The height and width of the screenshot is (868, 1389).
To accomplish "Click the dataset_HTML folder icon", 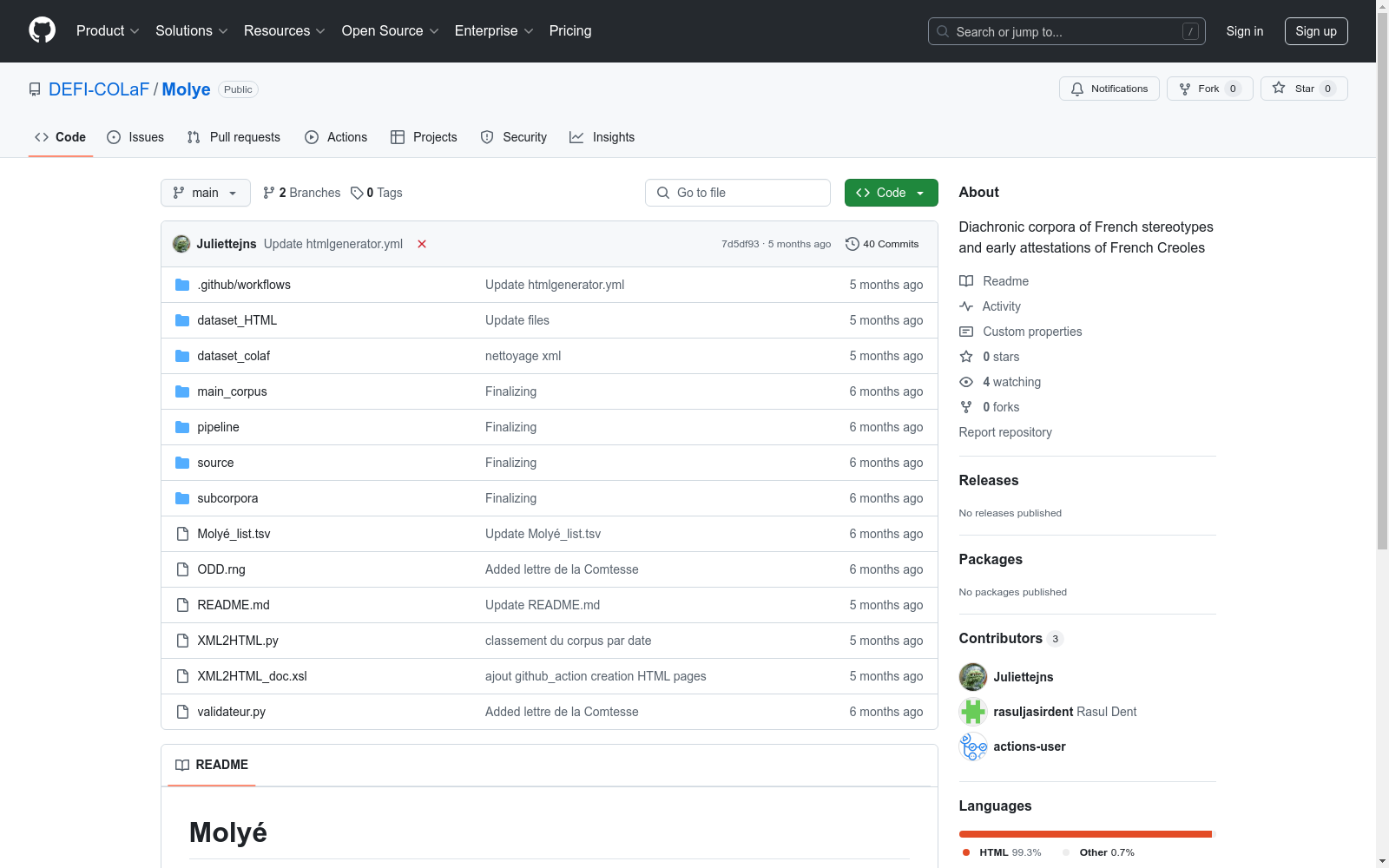I will [182, 320].
